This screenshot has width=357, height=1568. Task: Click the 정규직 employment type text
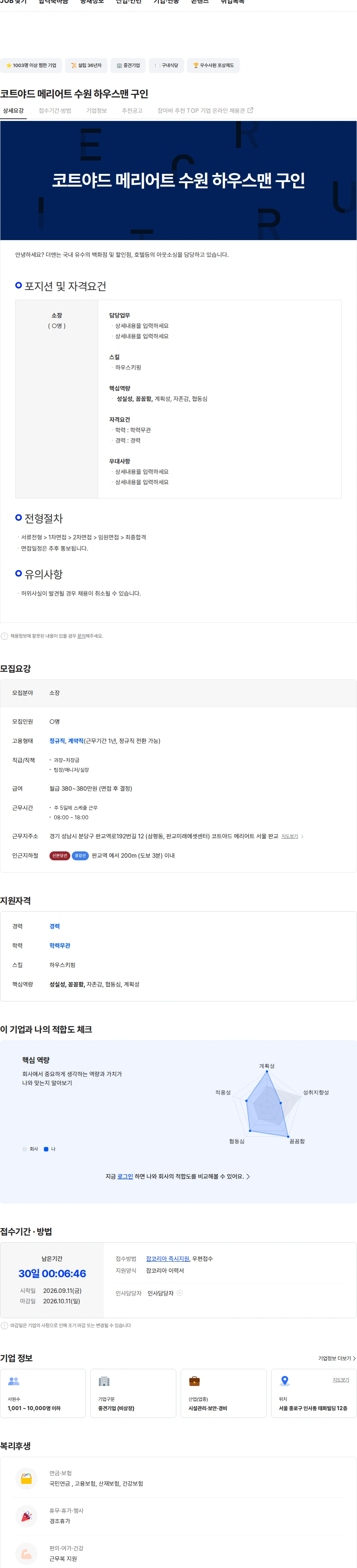(x=57, y=741)
